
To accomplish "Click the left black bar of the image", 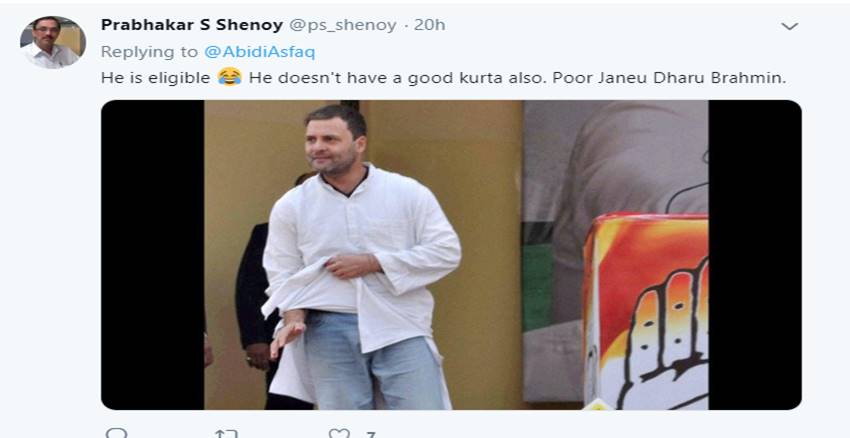I will [x=152, y=255].
